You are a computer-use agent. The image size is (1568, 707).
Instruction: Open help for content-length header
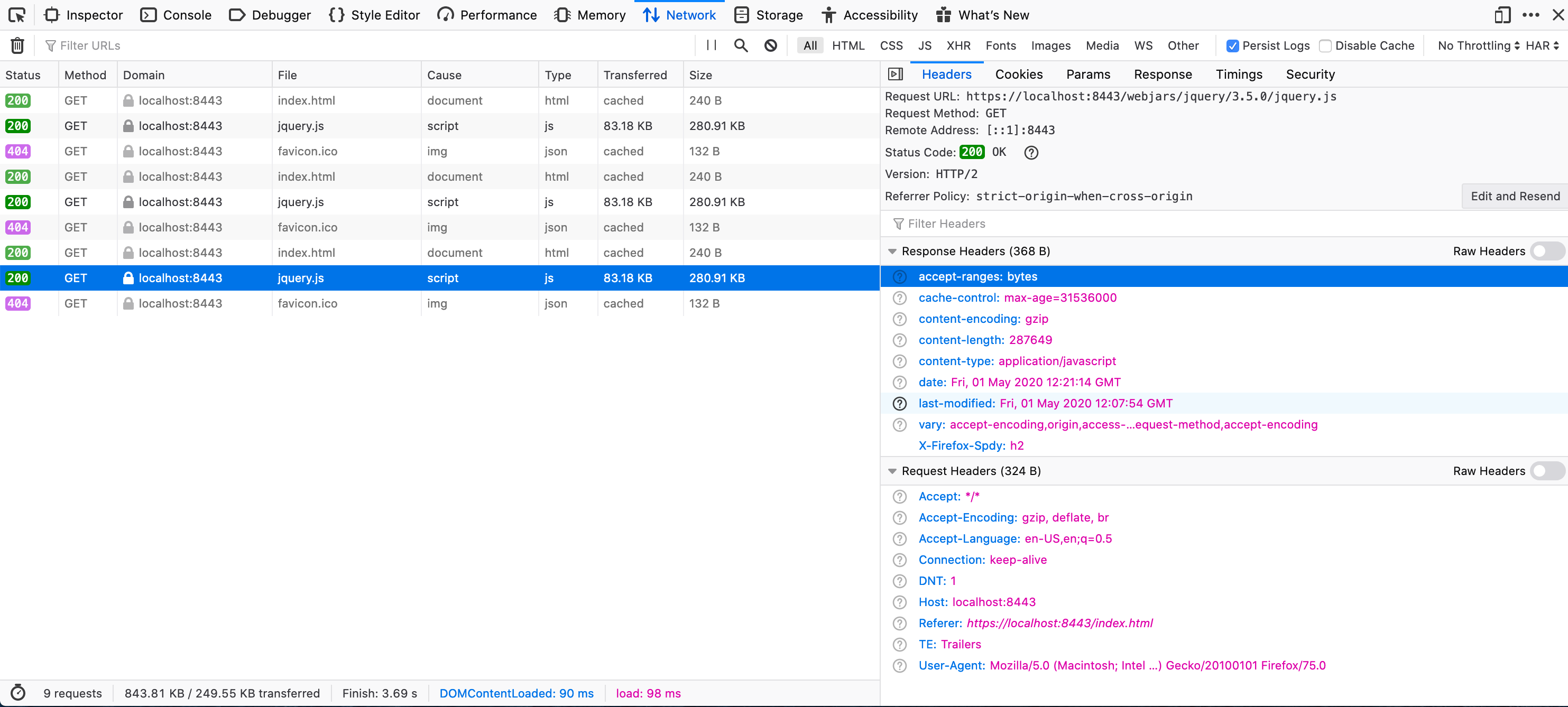click(900, 340)
